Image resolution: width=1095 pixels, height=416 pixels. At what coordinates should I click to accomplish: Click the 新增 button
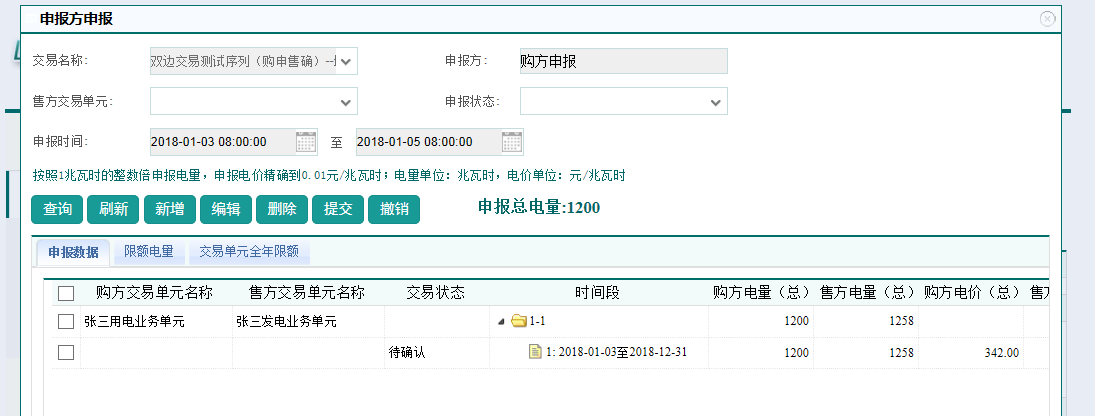170,209
